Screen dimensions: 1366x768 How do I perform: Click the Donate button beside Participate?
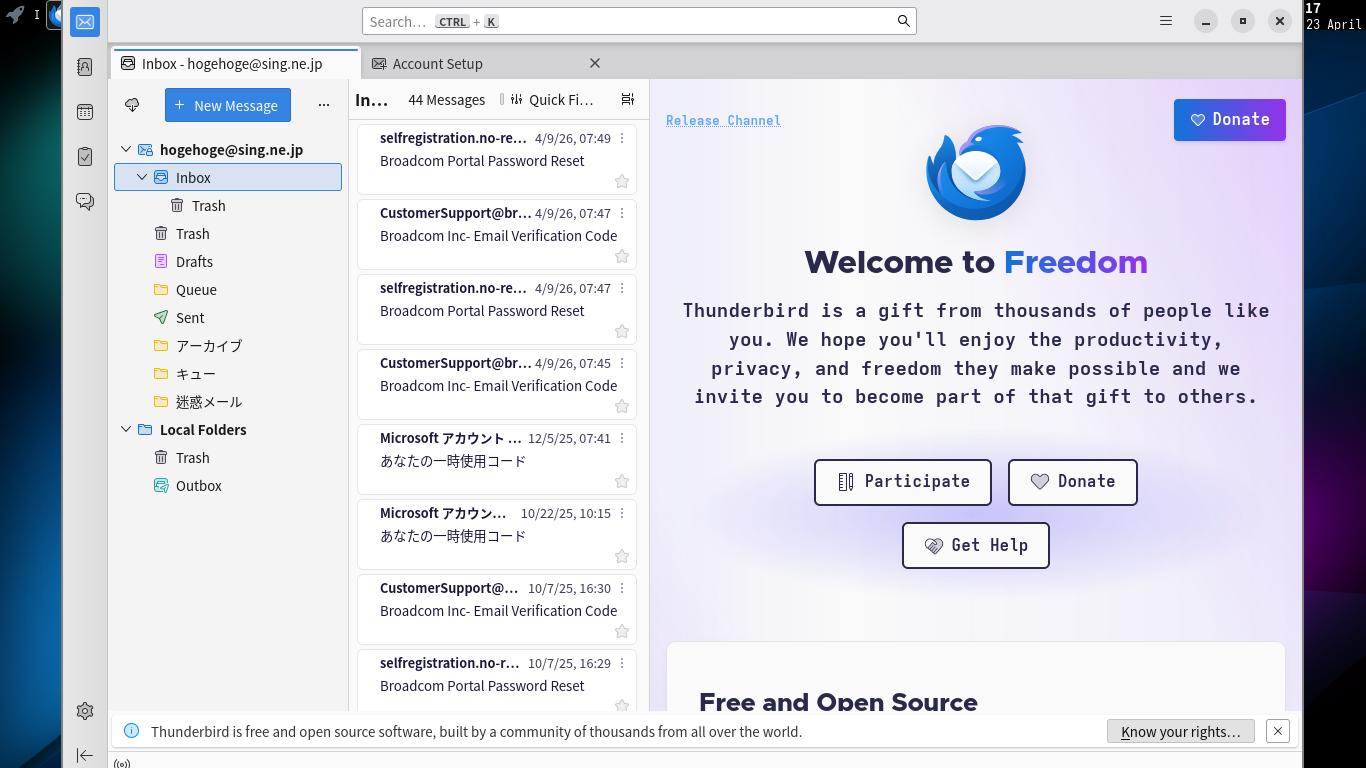(x=1073, y=482)
